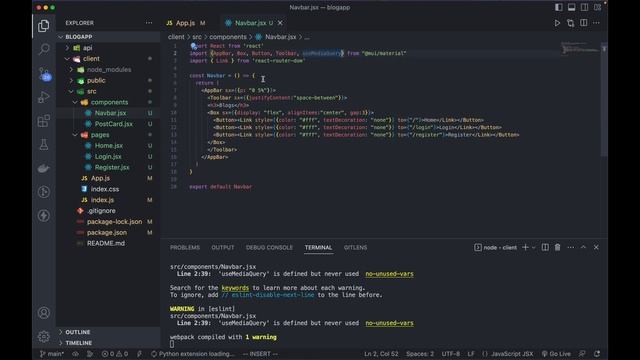Collapse the src folder
640x360 pixels.
[x=108, y=91]
